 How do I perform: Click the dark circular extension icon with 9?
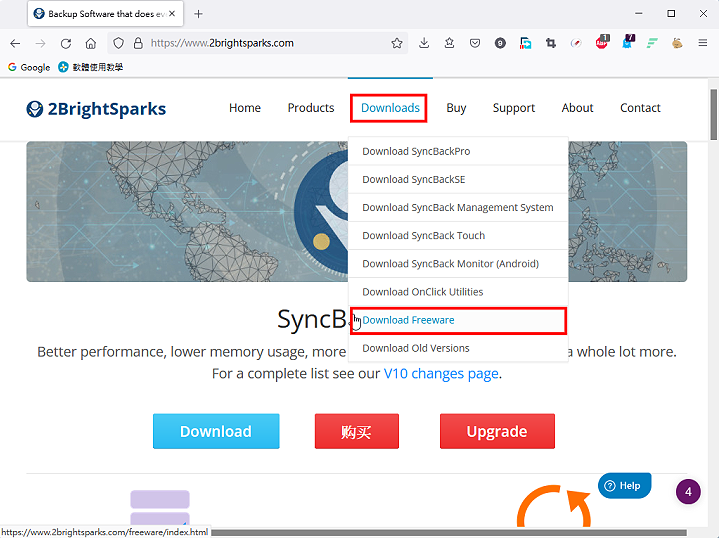click(500, 43)
